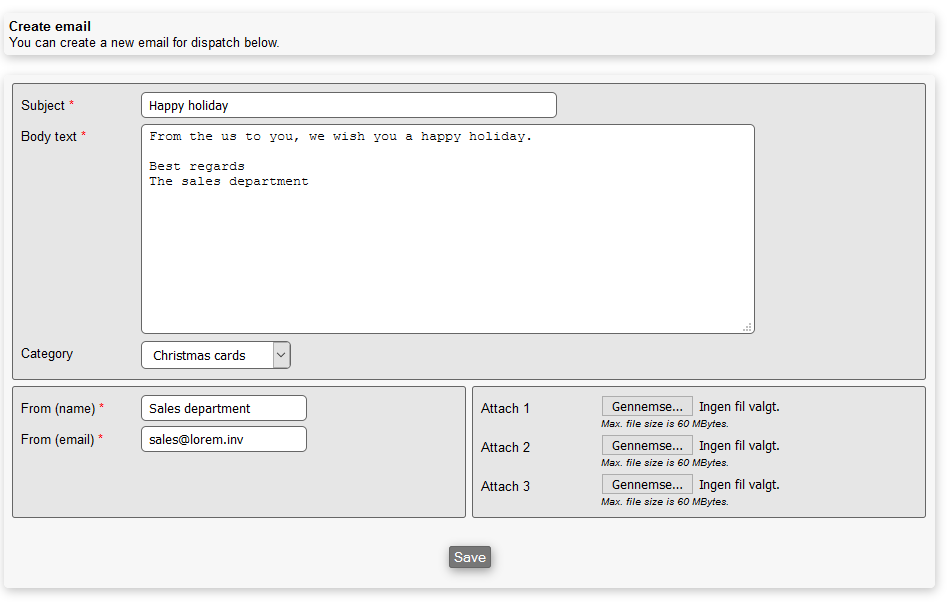Image resolution: width=951 pixels, height=609 pixels.
Task: Browse for a file for Attach 2
Action: click(x=646, y=445)
